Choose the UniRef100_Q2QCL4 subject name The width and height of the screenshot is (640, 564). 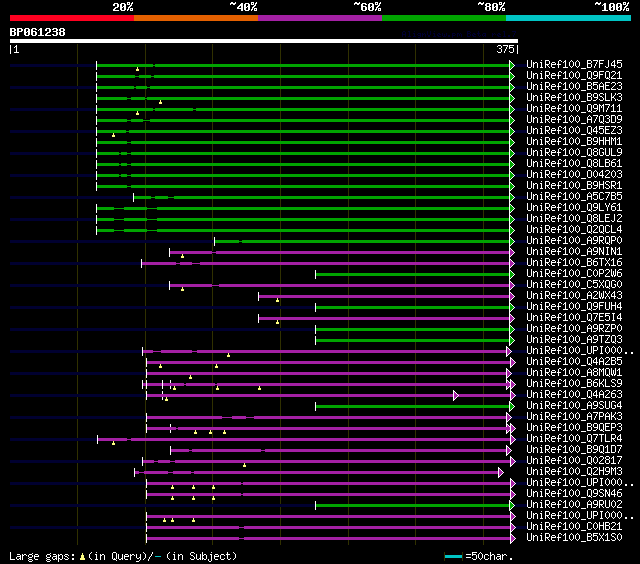[574, 230]
